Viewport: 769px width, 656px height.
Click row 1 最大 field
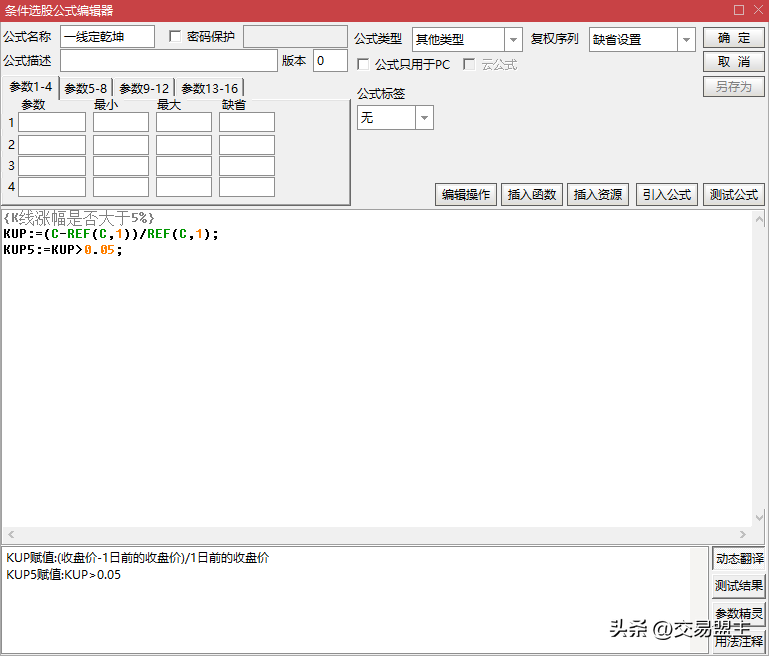(184, 122)
